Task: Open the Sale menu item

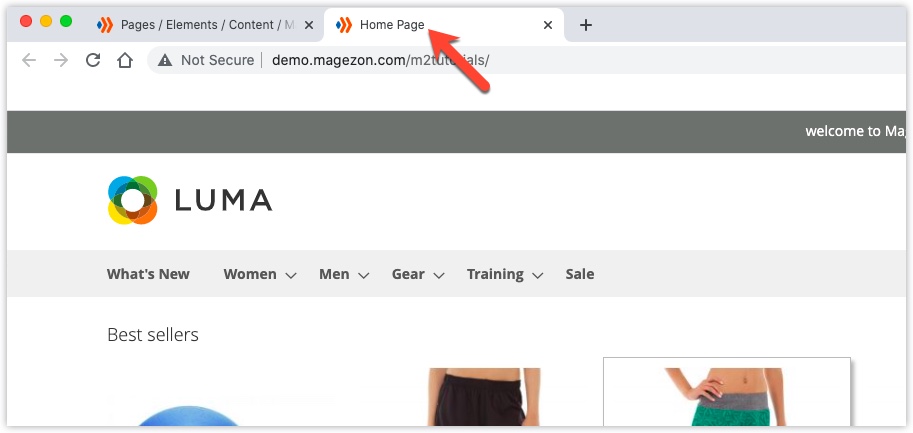Action: tap(580, 274)
